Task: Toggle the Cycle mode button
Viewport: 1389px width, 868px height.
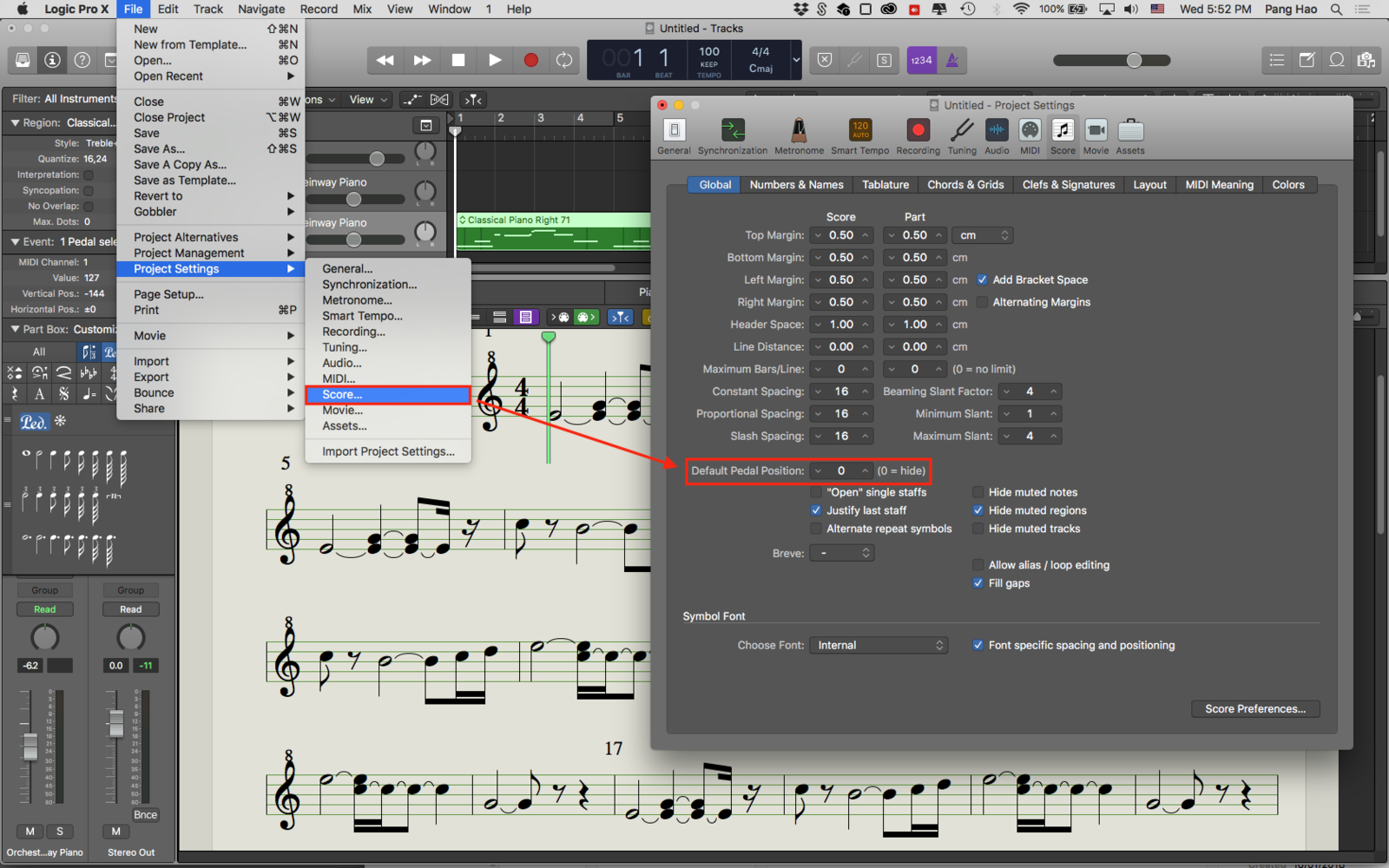Action: point(564,60)
